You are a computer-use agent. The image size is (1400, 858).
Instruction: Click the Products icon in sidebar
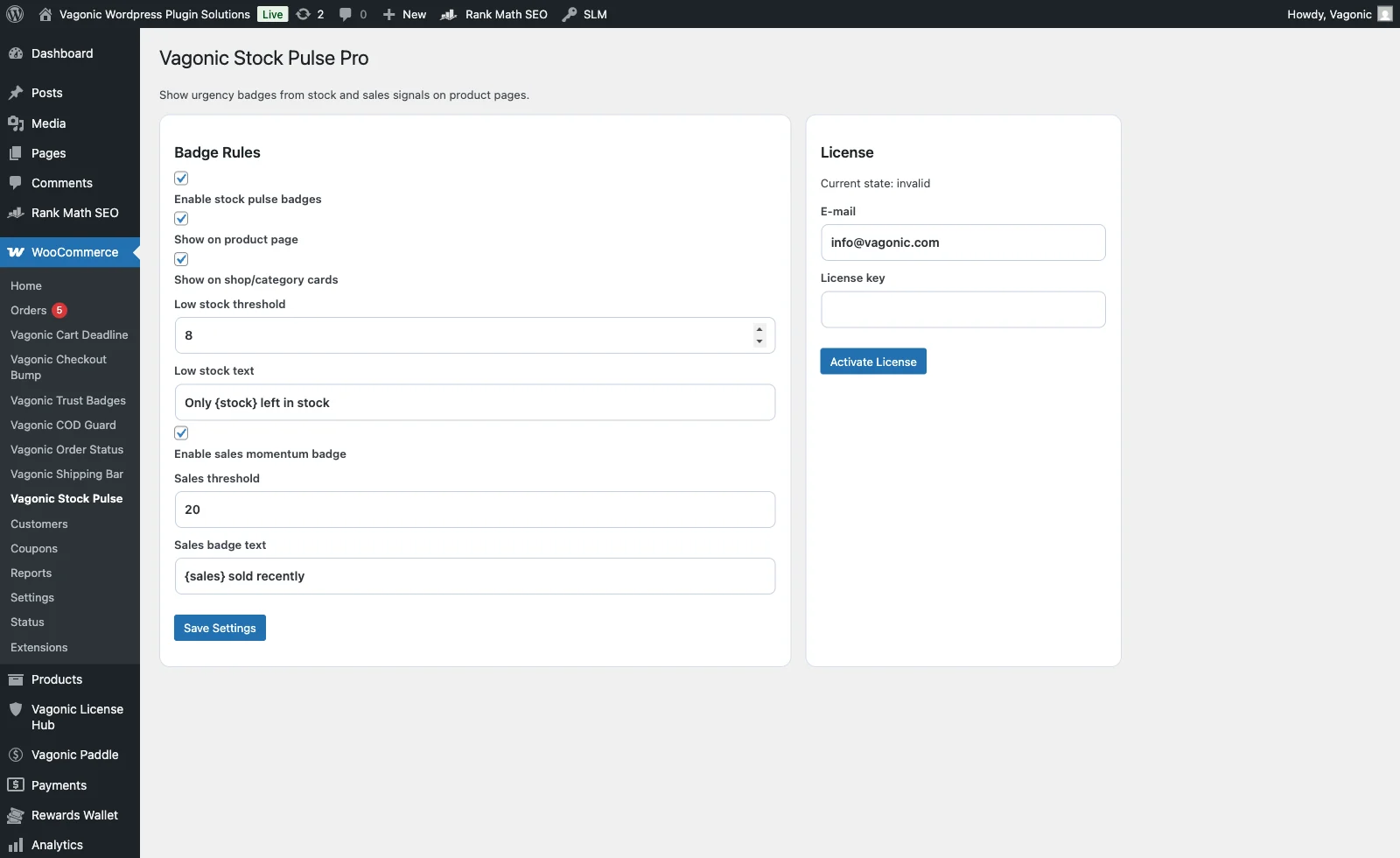pos(16,679)
